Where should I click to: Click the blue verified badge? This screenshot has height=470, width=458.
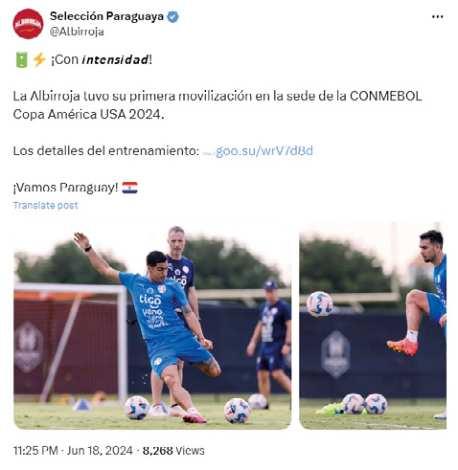pyautogui.click(x=173, y=17)
